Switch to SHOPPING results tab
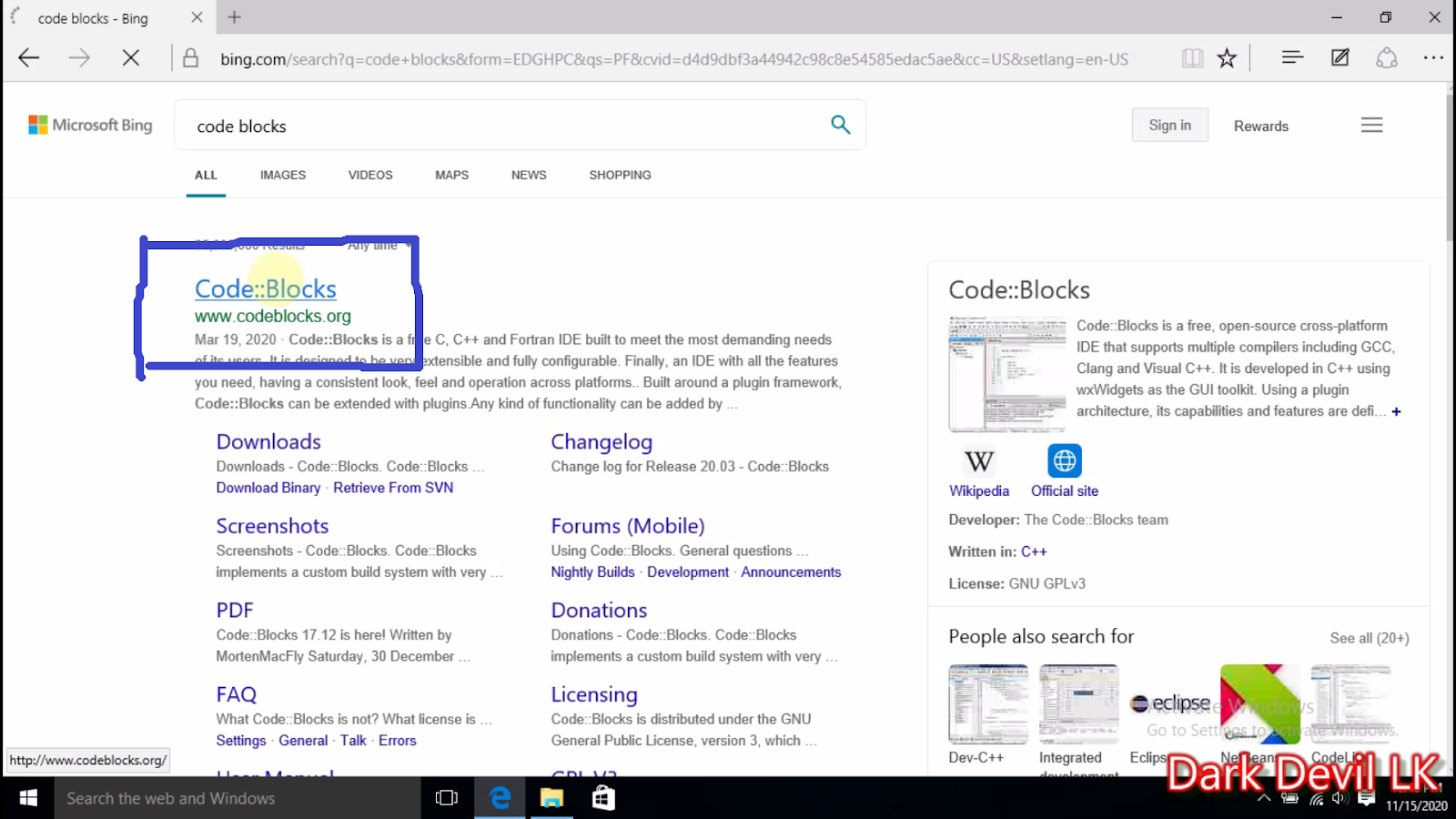Image resolution: width=1456 pixels, height=819 pixels. [x=620, y=175]
